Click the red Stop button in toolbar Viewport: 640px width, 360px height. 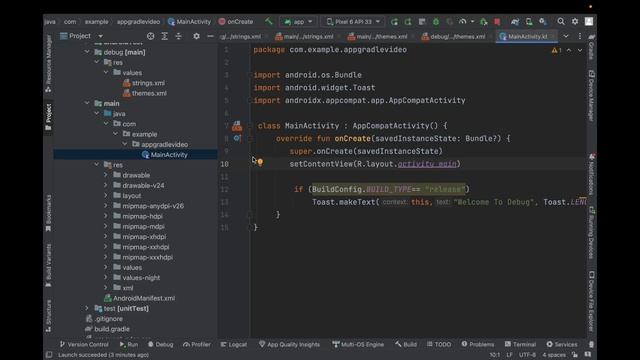click(497, 22)
